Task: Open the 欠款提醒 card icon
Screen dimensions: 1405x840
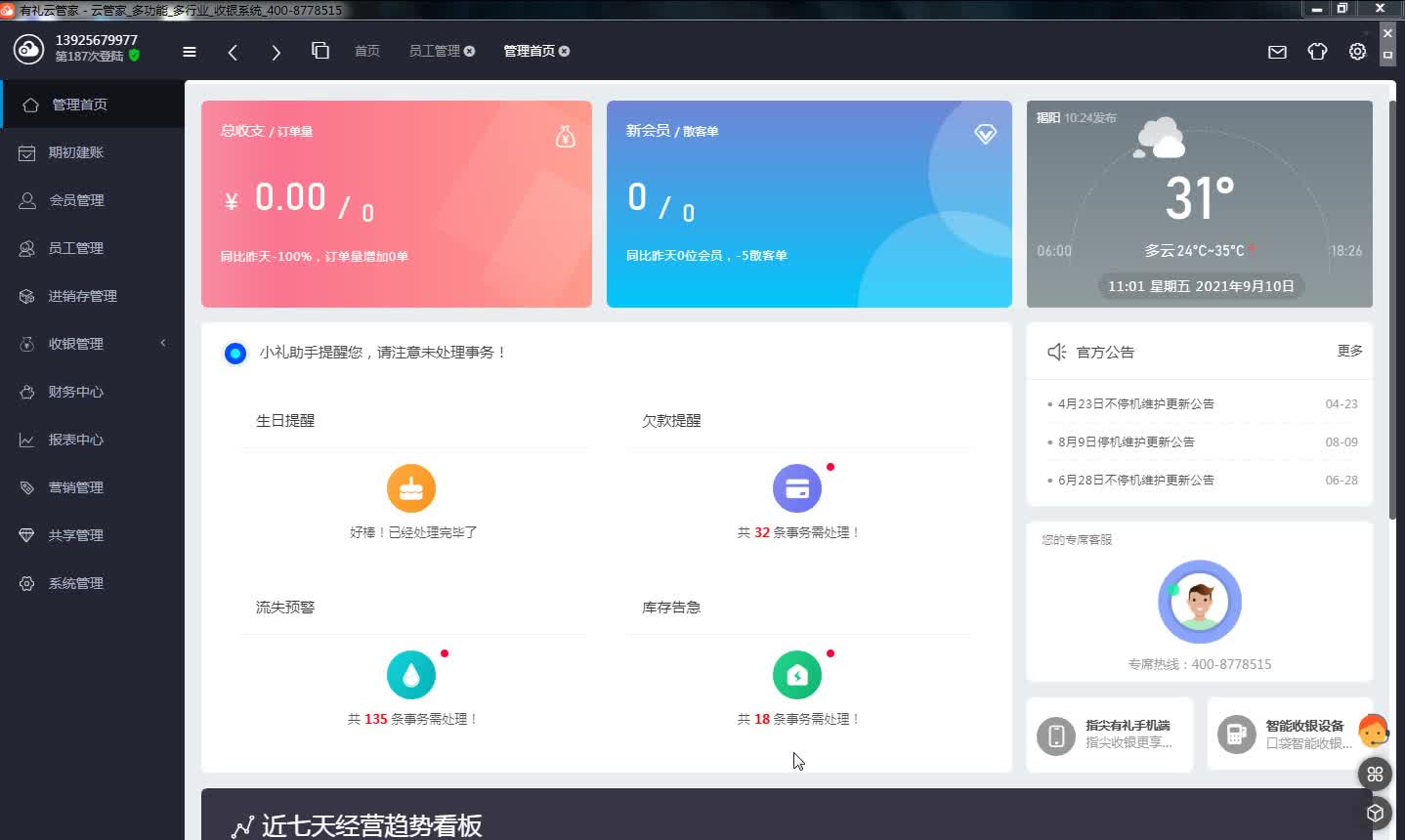Action: (797, 488)
